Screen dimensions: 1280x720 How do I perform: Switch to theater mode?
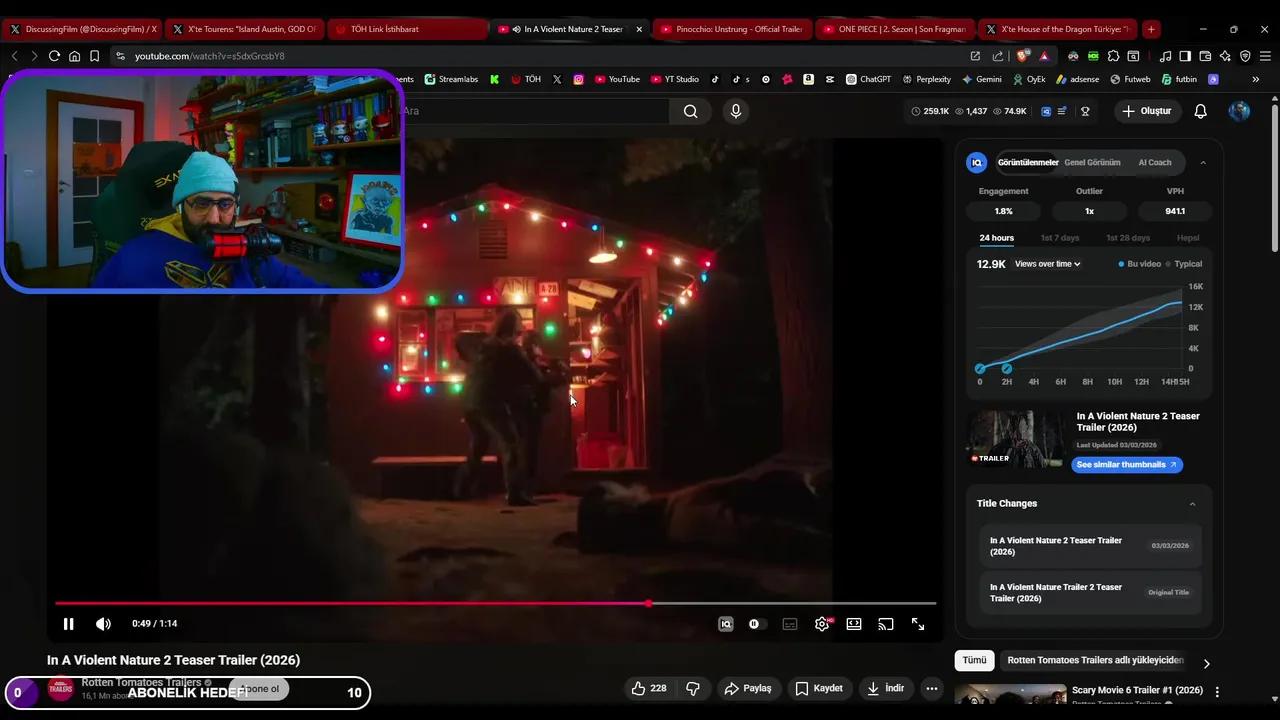(x=854, y=624)
